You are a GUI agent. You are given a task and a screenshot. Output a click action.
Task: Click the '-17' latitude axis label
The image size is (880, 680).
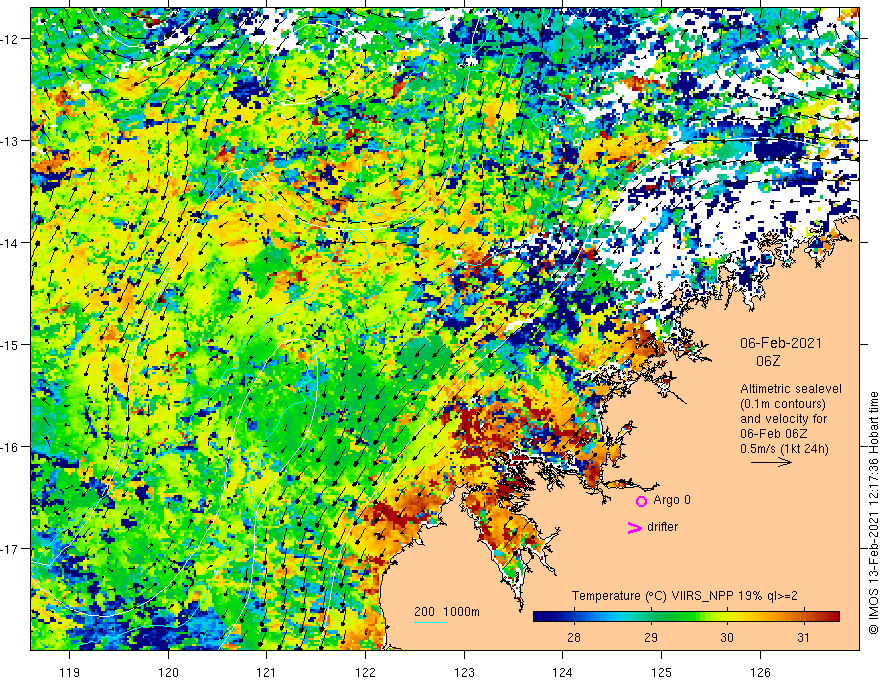coord(11,548)
